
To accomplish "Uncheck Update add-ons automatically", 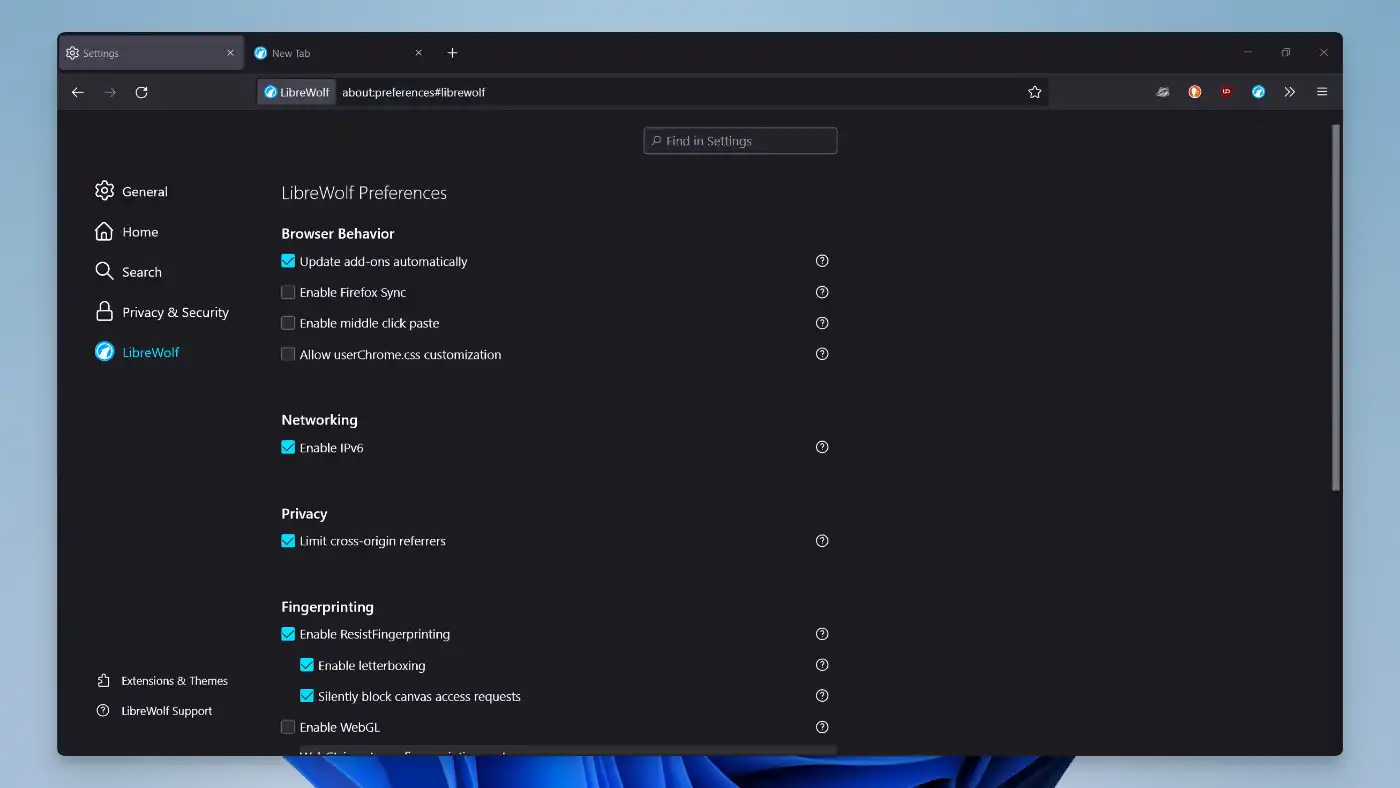I will [x=288, y=262].
